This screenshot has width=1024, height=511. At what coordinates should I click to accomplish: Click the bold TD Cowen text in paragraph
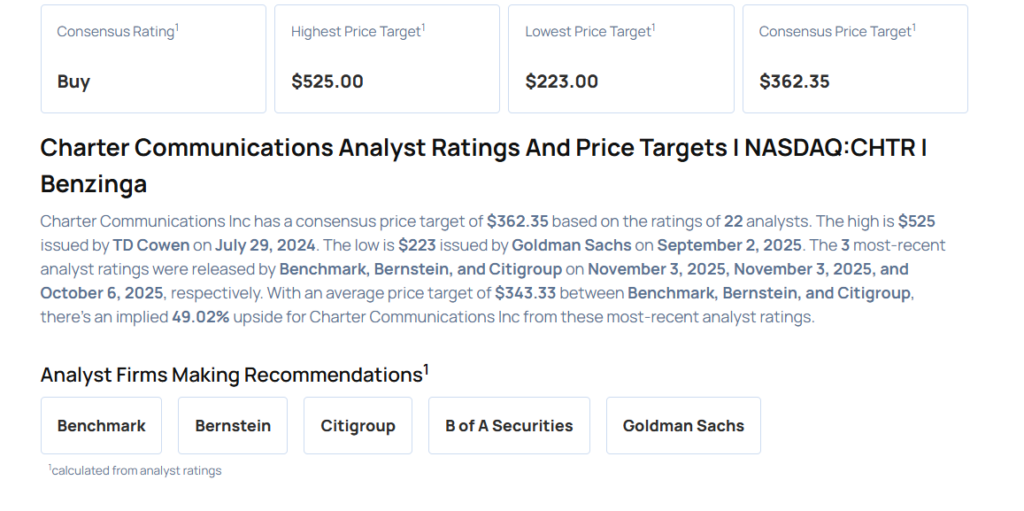tap(160, 245)
